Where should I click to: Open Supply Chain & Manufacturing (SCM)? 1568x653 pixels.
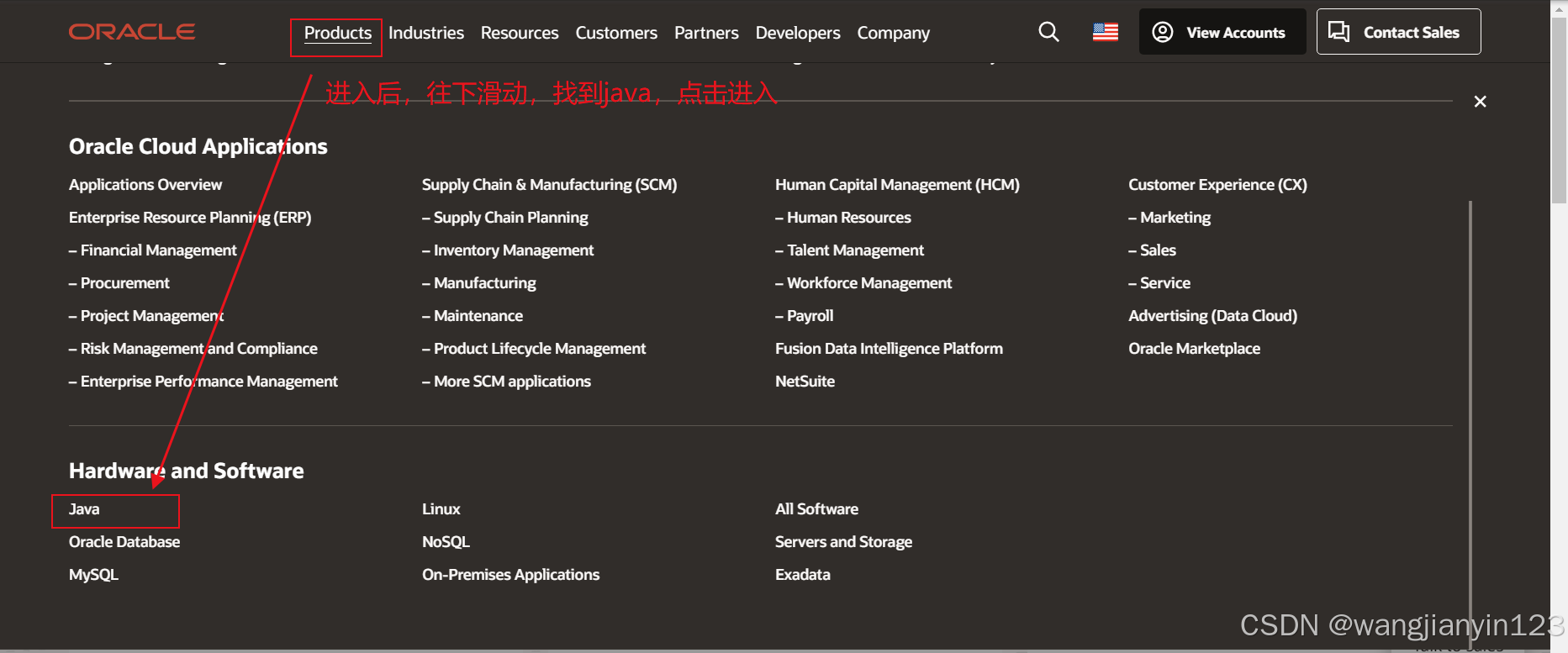550,185
